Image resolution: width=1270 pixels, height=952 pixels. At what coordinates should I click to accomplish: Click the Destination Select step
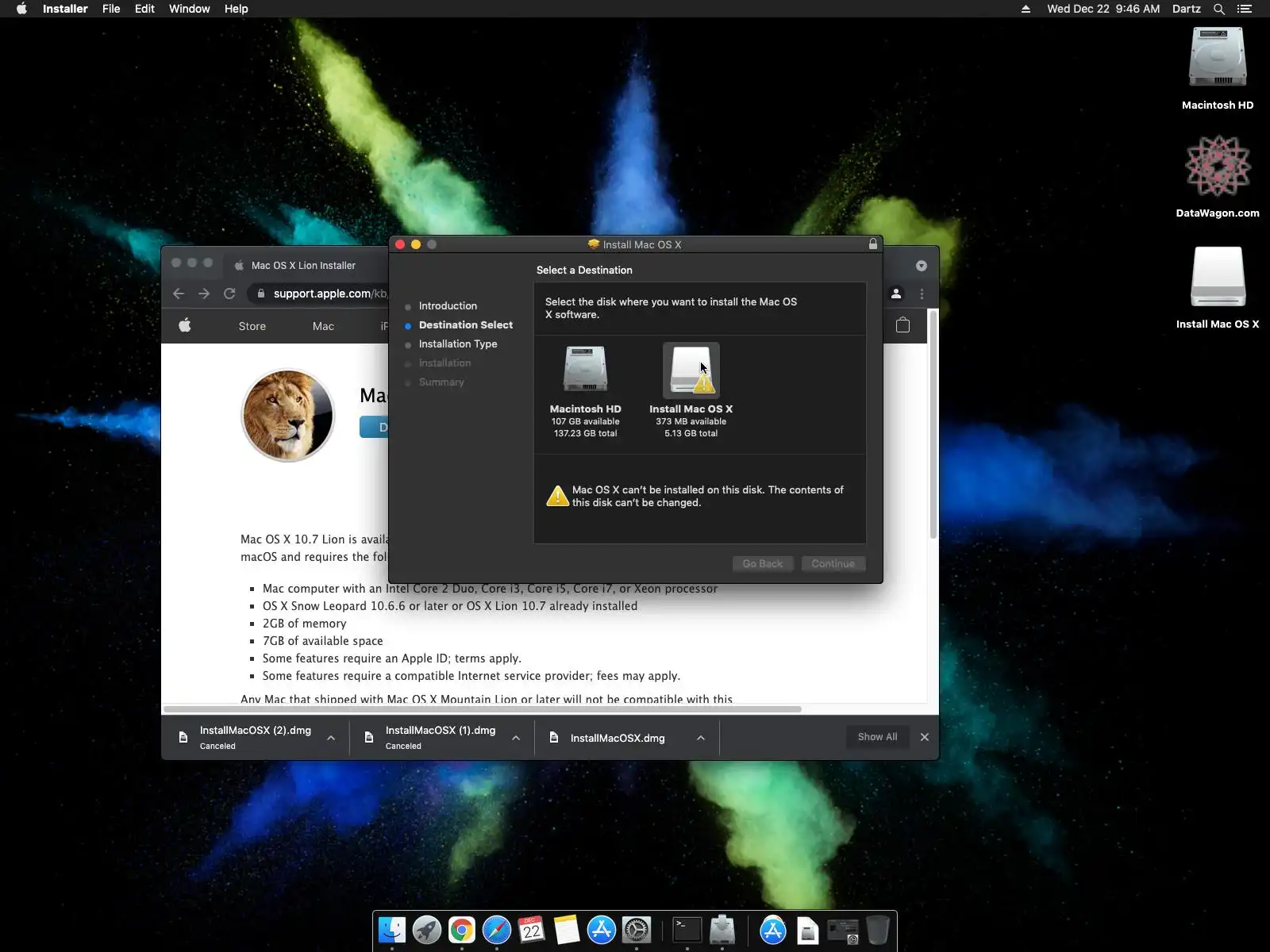(x=466, y=324)
